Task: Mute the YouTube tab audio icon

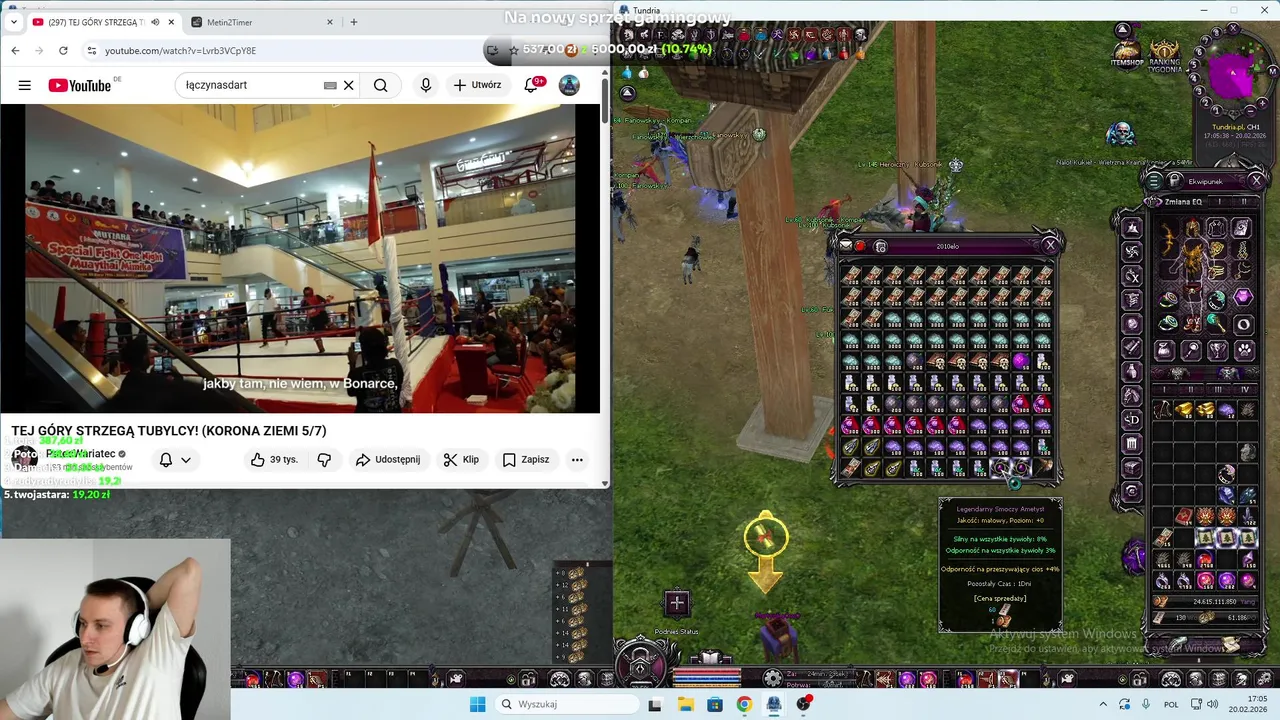Action: click(154, 22)
